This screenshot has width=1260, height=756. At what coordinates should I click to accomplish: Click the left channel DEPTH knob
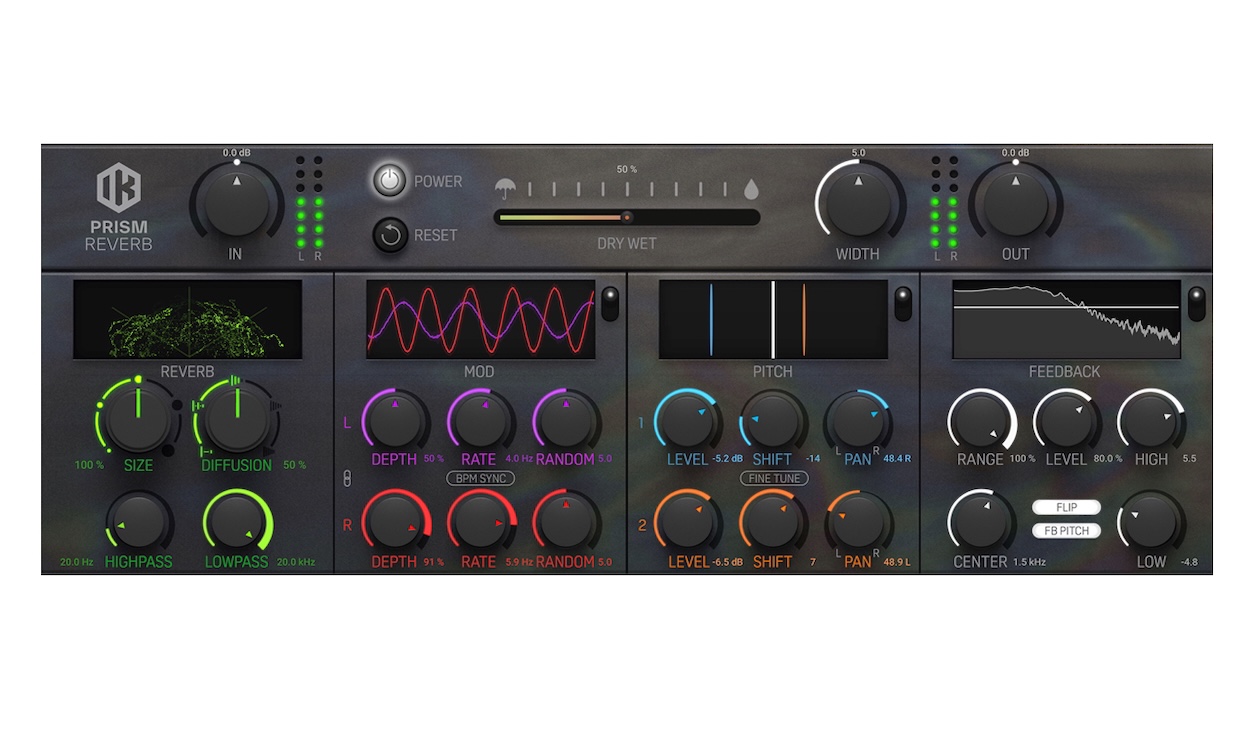pyautogui.click(x=395, y=421)
